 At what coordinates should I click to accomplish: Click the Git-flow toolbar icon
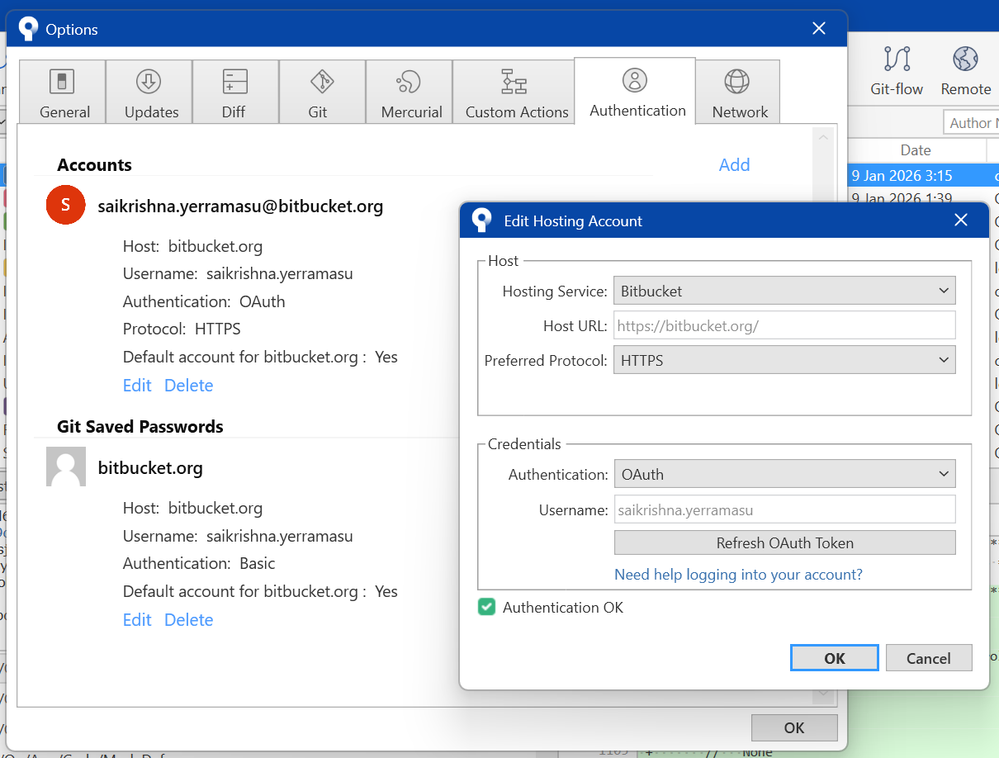tap(896, 70)
